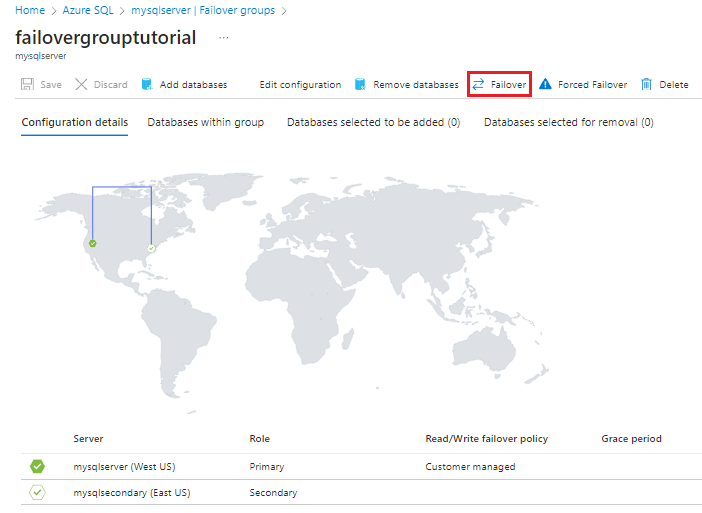Click Forced Failover label
Screen dimensions: 702x513
pos(592,85)
